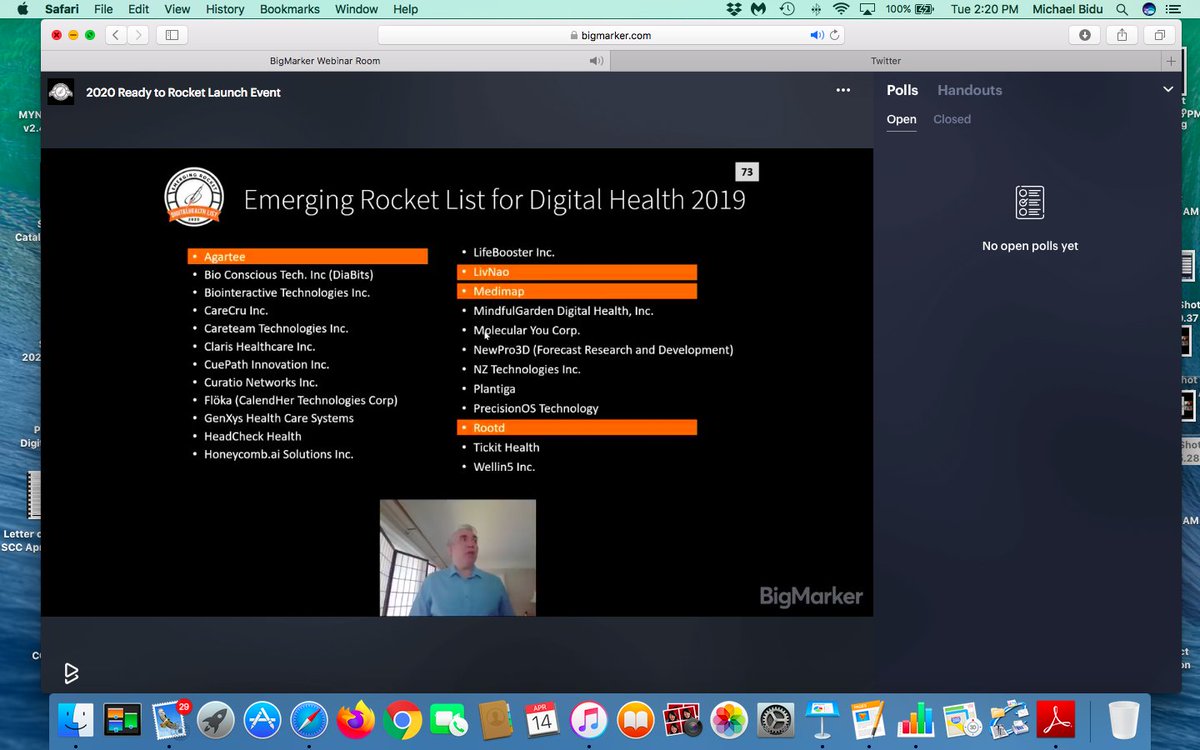Open Numbers chart app in Dock

coord(915,720)
